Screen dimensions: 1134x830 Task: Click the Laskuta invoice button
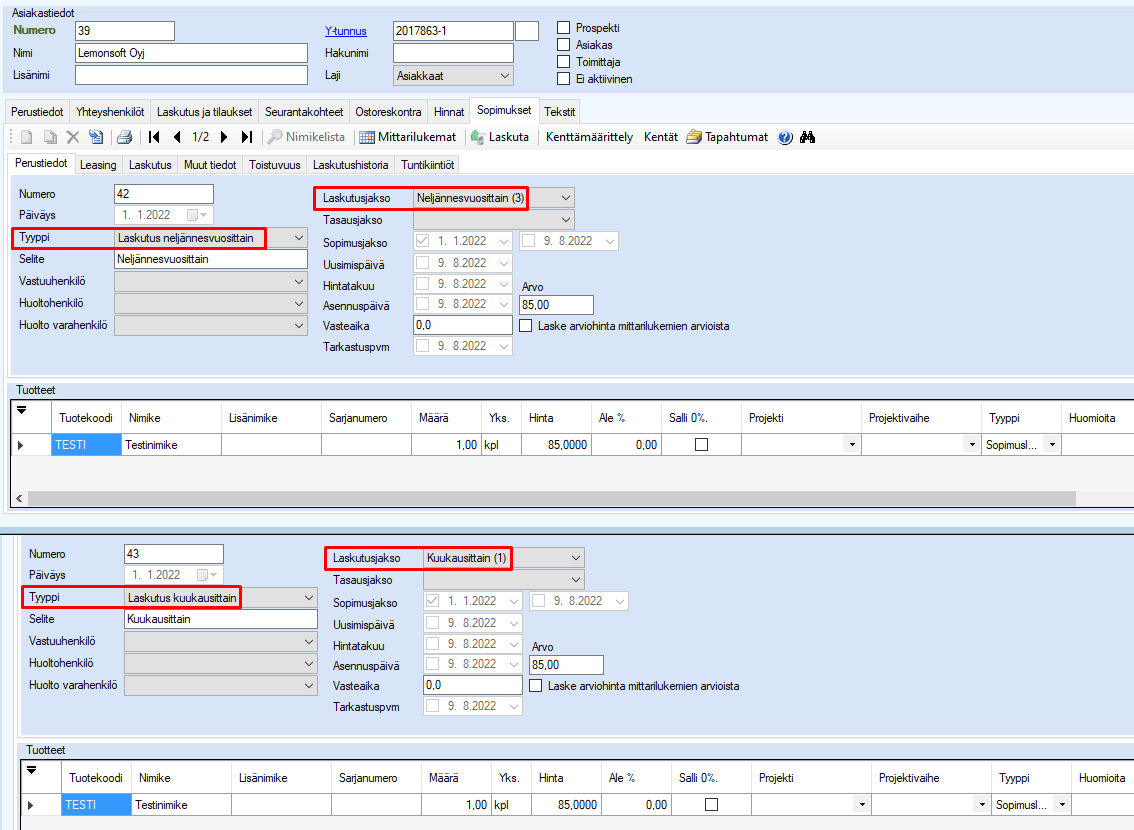tap(500, 137)
